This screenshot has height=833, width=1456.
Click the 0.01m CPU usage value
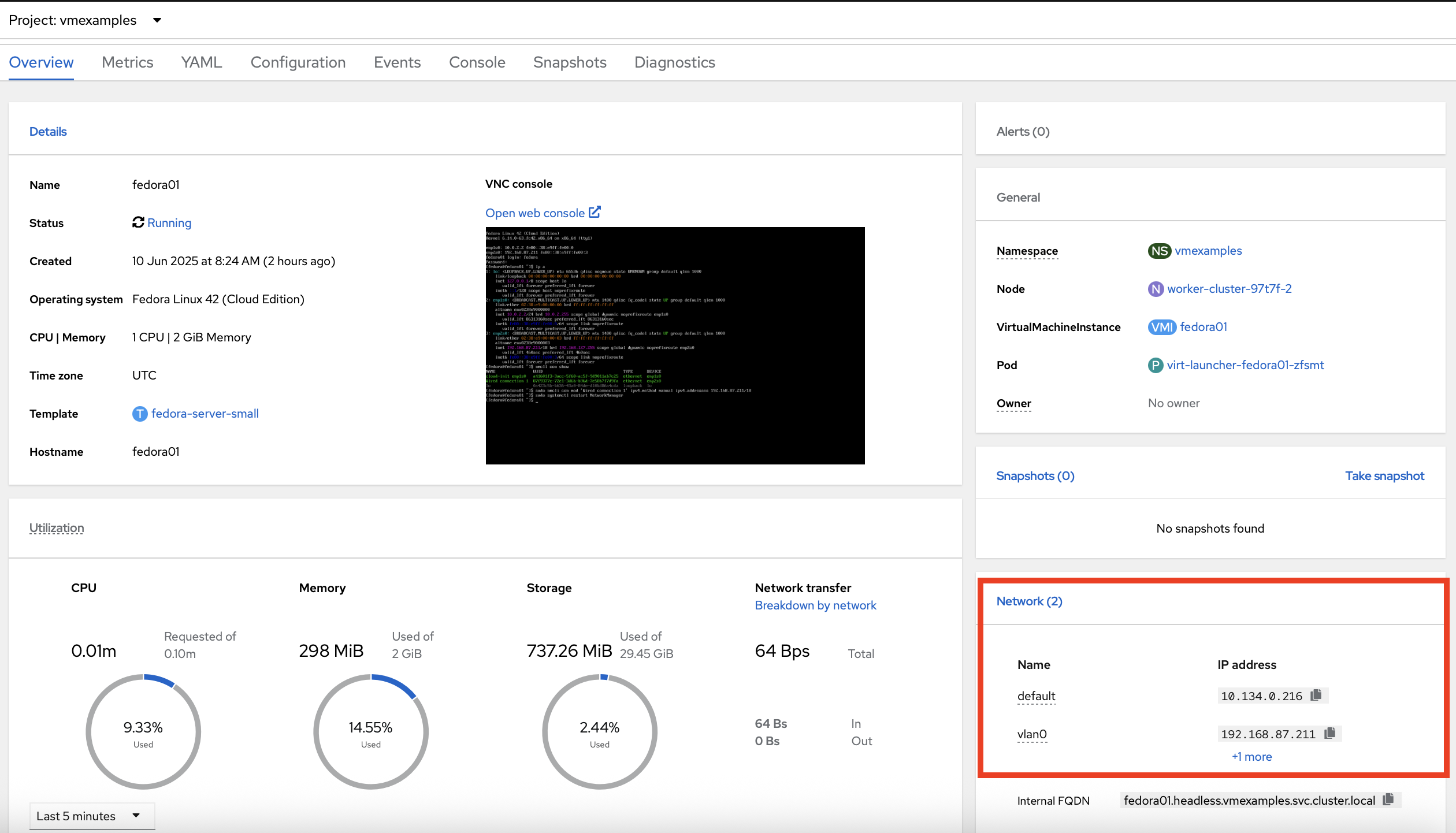(x=94, y=650)
